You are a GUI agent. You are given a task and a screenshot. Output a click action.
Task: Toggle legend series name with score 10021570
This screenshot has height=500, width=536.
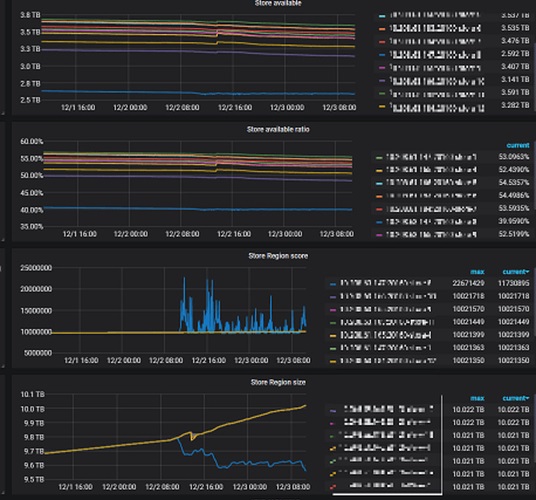(385, 309)
